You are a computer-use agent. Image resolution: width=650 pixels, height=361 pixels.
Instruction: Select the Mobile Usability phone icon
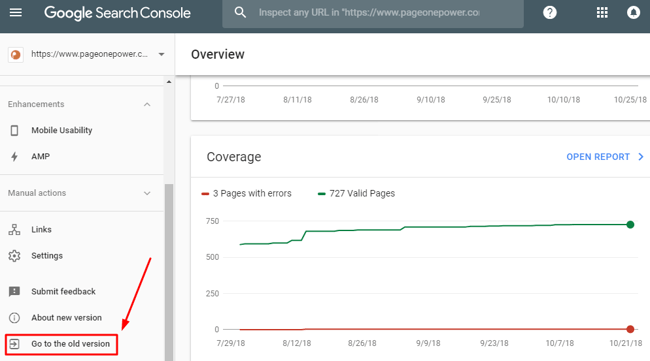[x=15, y=131]
